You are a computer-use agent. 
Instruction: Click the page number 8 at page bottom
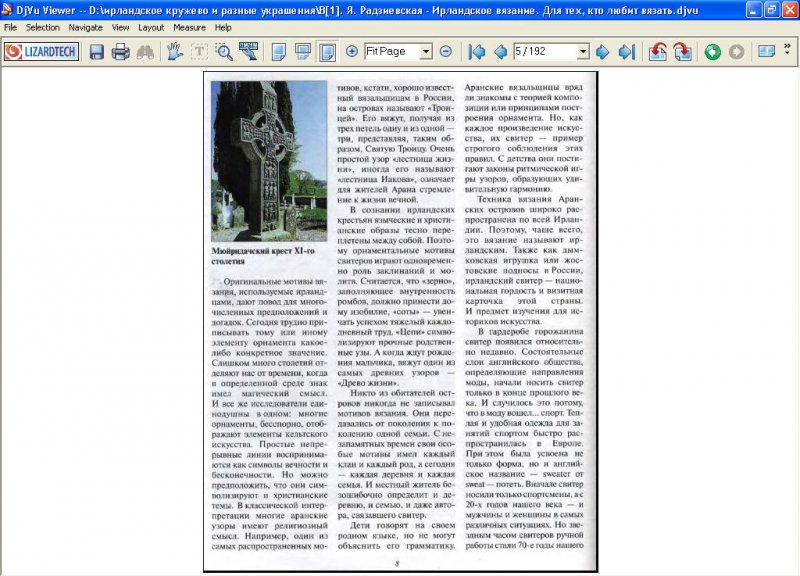[397, 563]
